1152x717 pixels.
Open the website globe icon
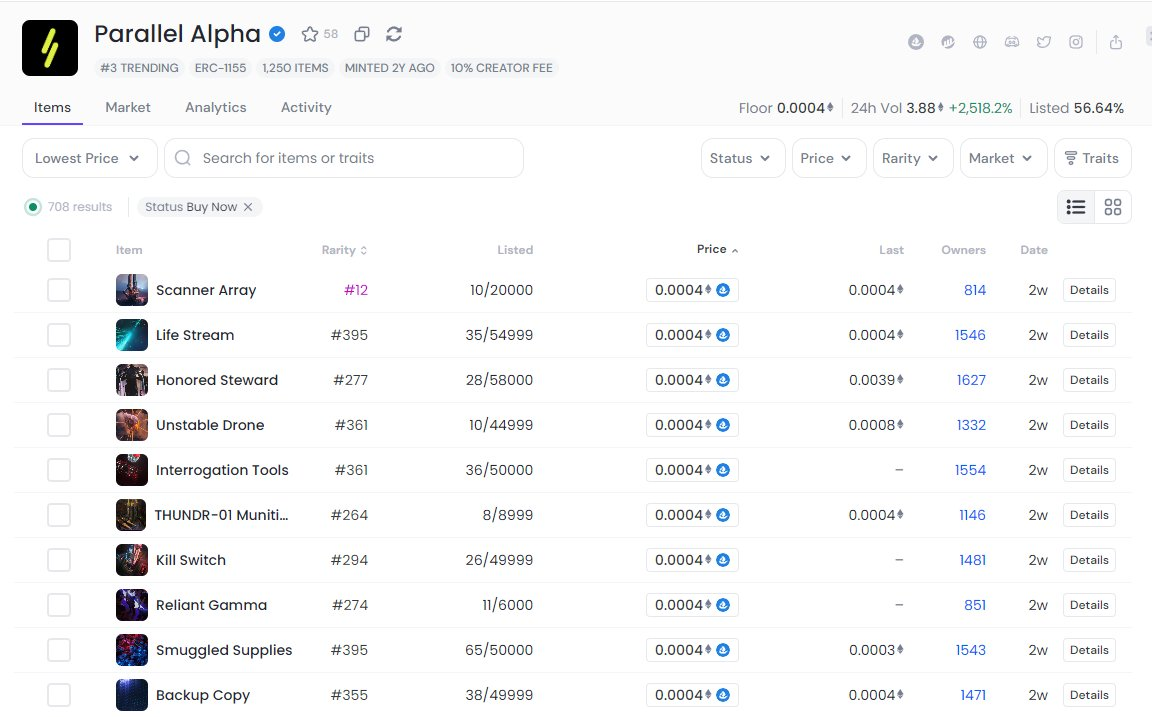point(980,42)
